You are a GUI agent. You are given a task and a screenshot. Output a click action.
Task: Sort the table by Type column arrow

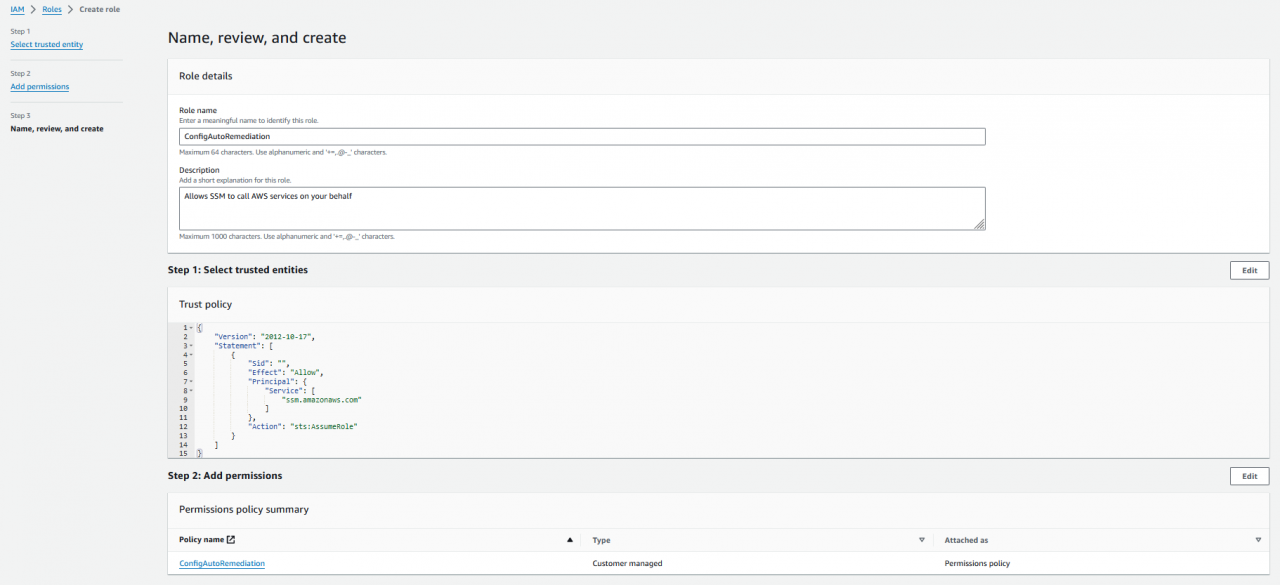(921, 540)
